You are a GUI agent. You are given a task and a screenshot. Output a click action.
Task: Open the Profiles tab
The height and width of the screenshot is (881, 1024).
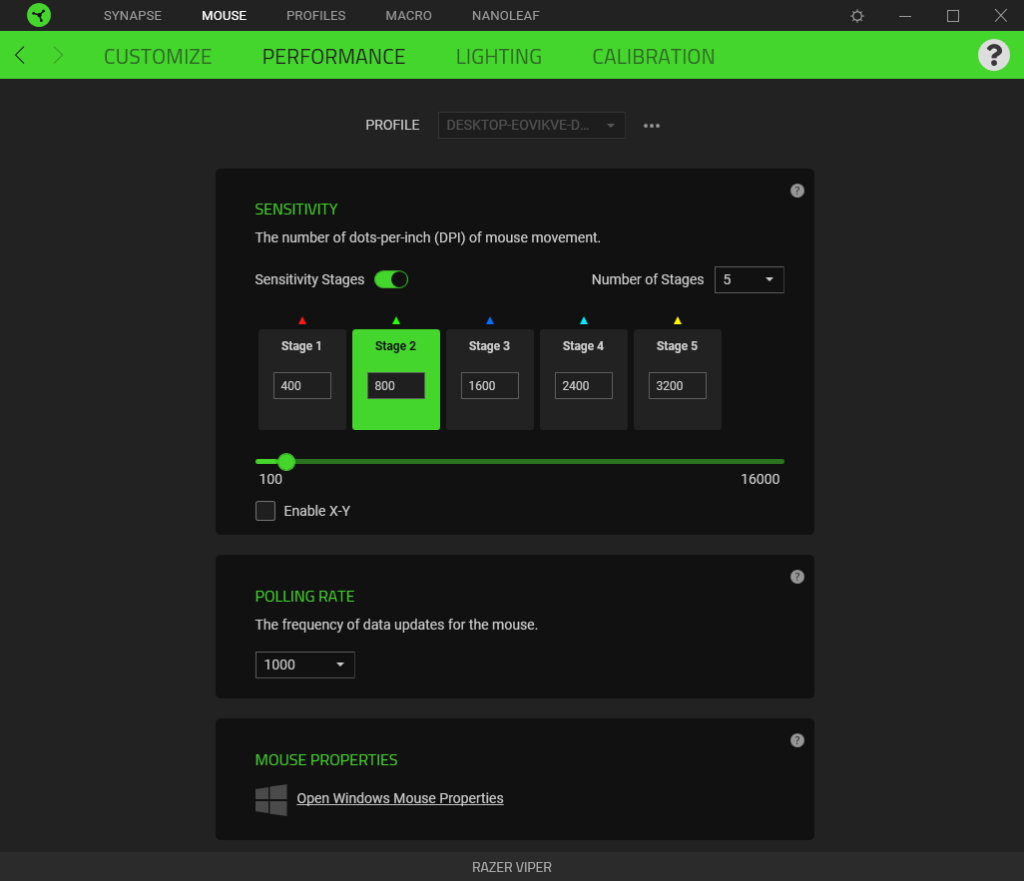pyautogui.click(x=316, y=16)
